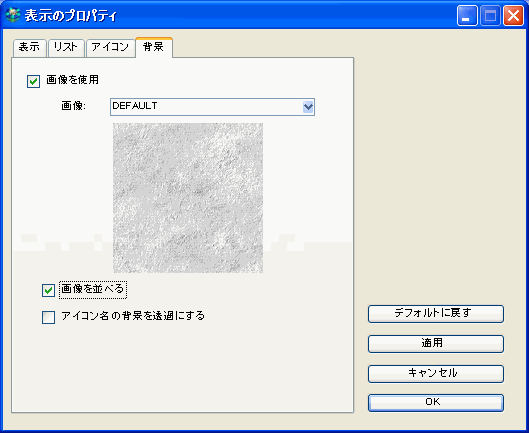Screen dimensions: 529x433
Task: Open the リスト tab
Action: coord(66,48)
